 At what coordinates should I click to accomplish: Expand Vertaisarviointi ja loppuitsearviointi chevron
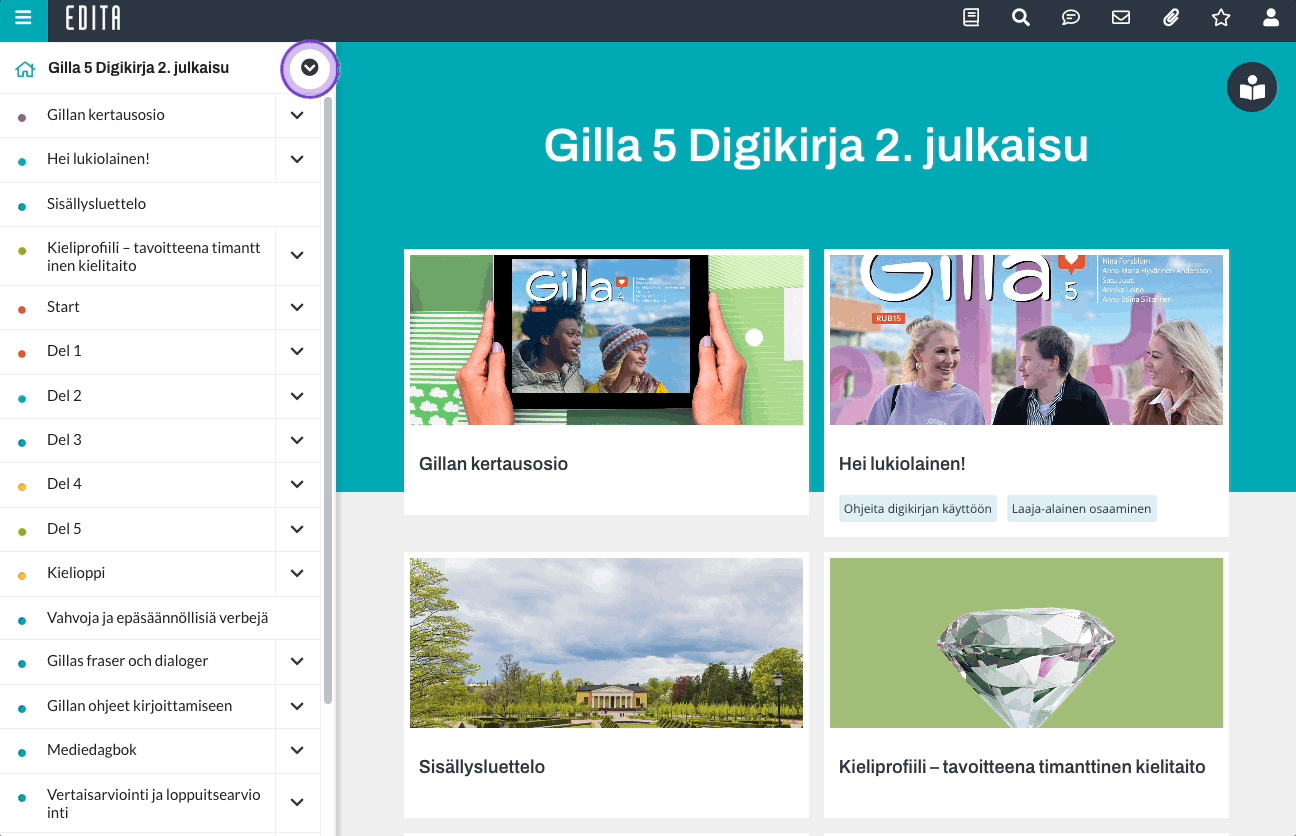click(x=297, y=802)
